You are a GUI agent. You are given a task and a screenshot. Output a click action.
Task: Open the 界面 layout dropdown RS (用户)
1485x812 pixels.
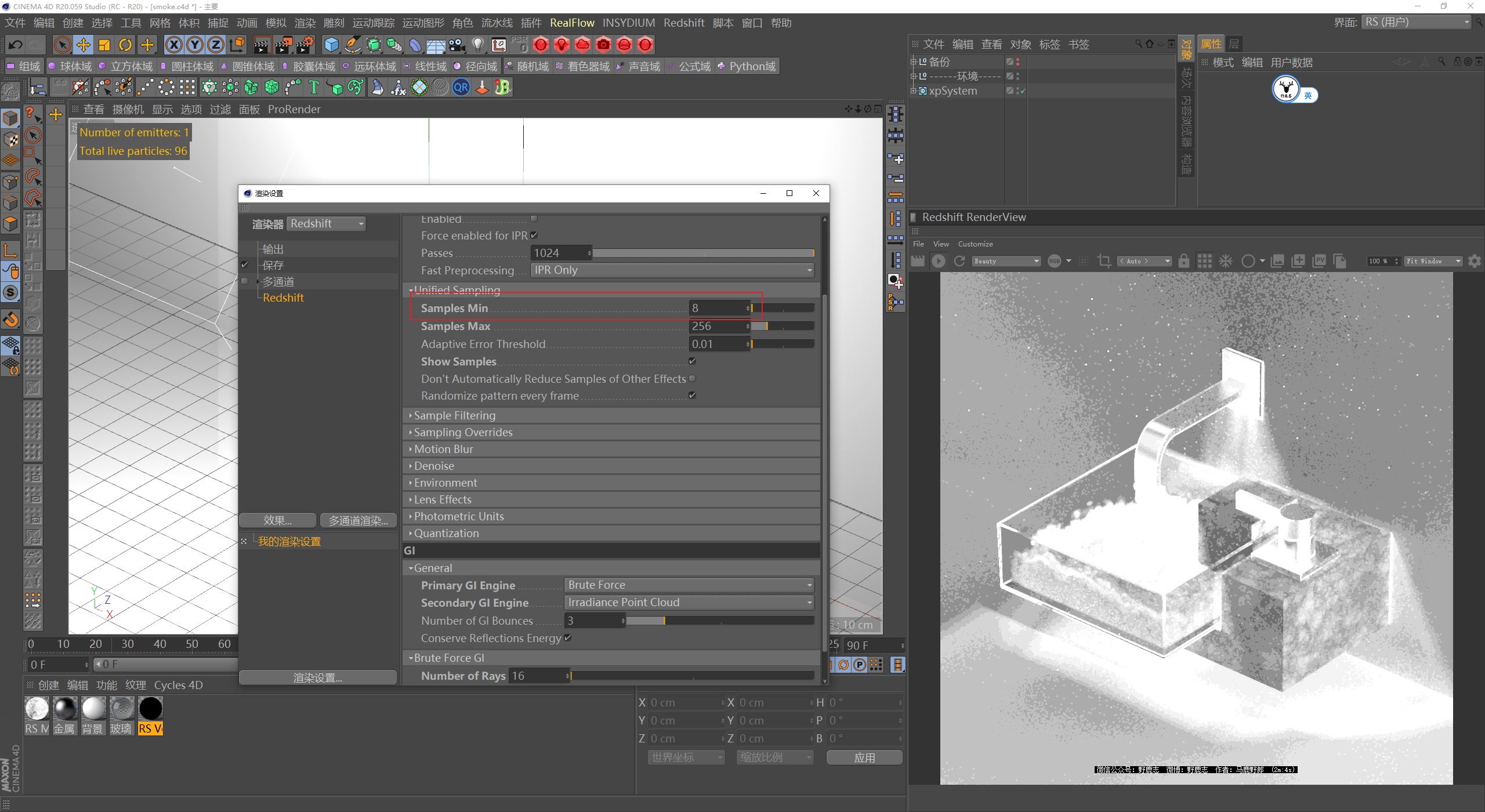point(1416,23)
